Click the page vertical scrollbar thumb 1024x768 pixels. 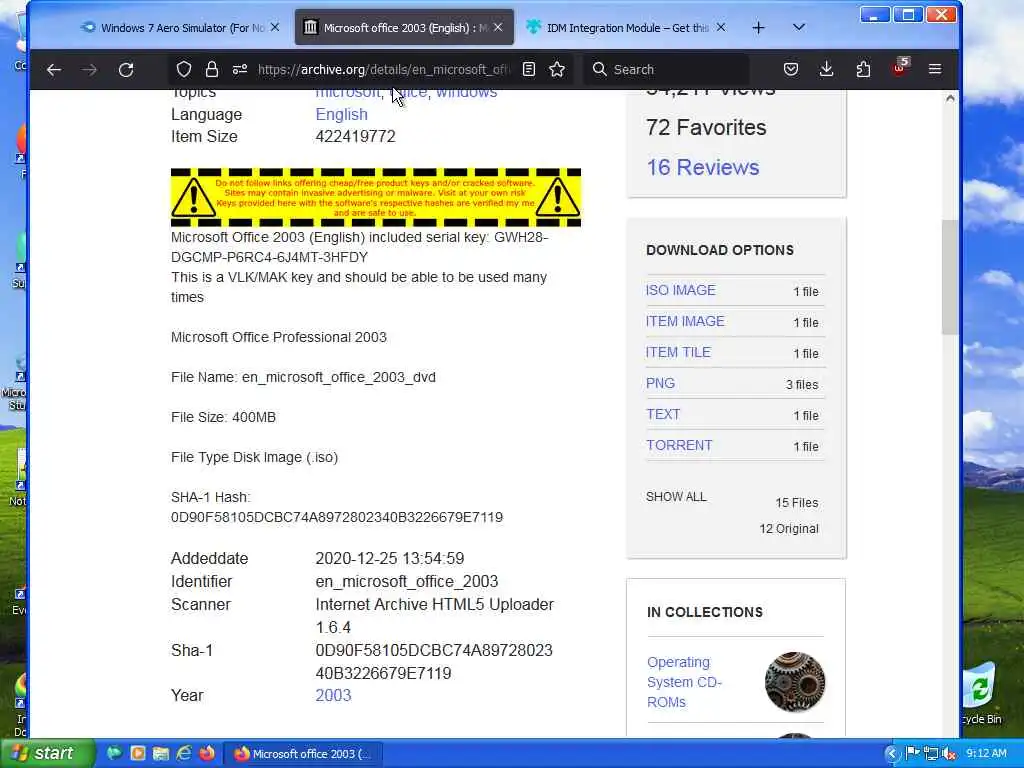tap(950, 277)
